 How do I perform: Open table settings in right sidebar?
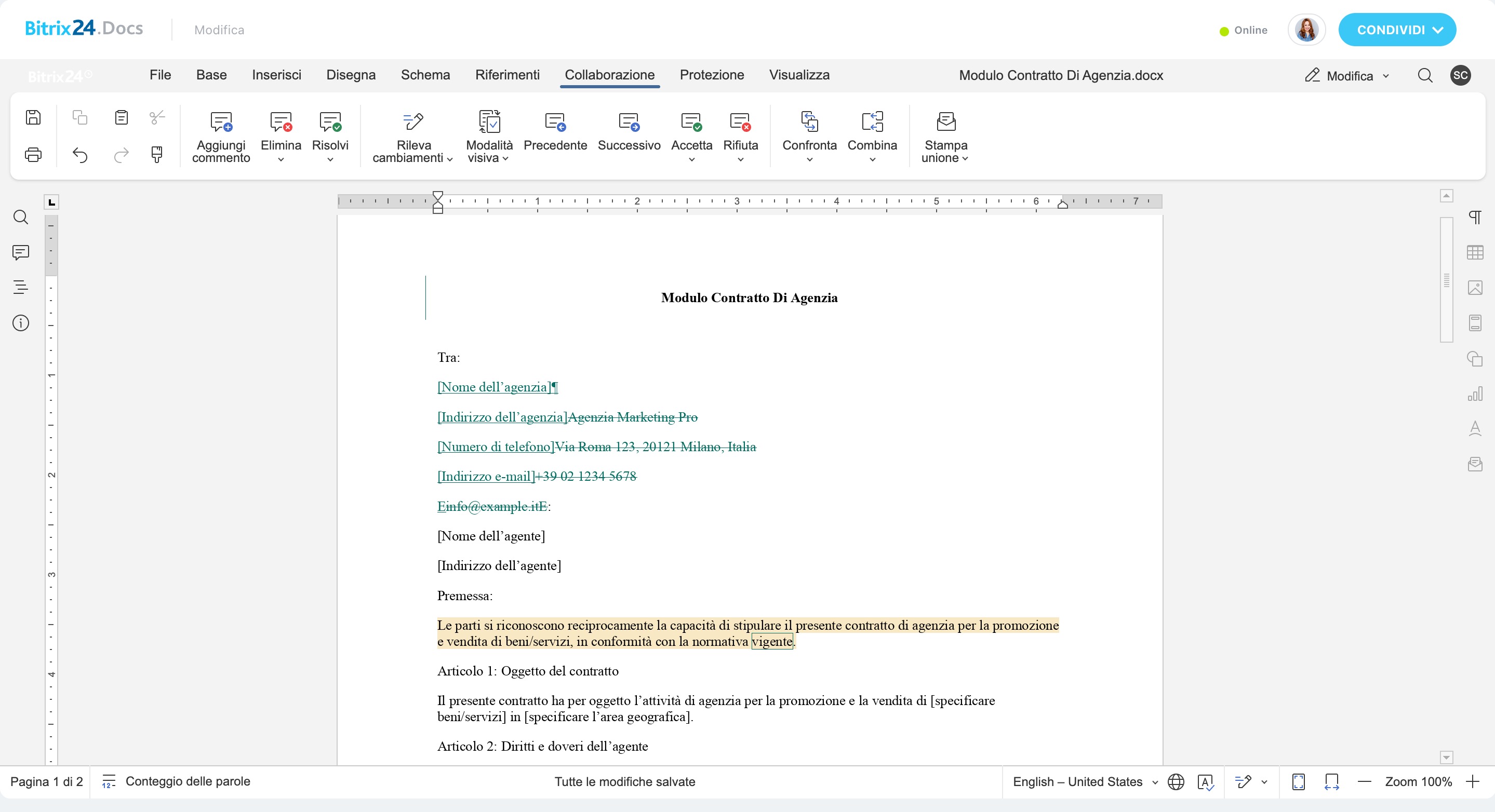click(1475, 252)
